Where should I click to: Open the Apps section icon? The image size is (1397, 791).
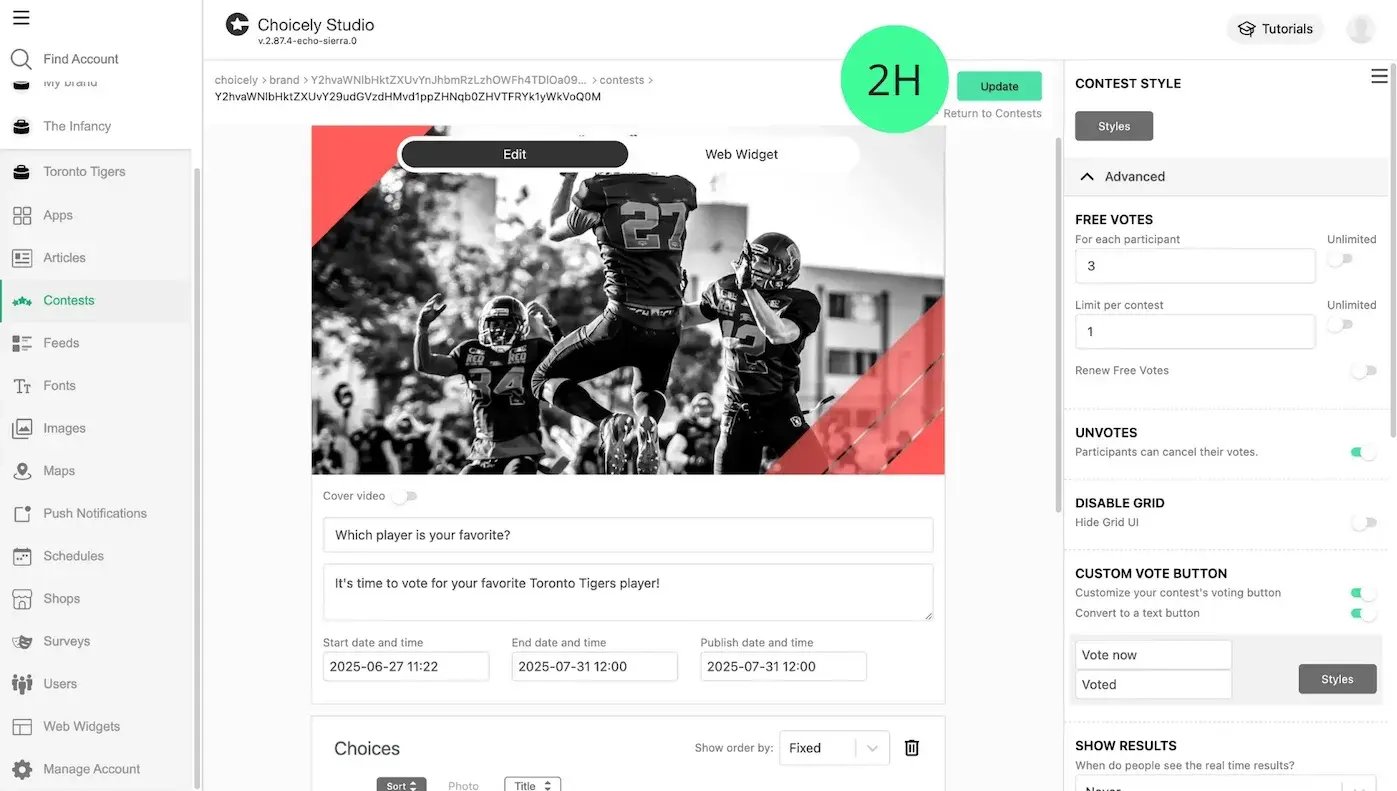(x=21, y=215)
